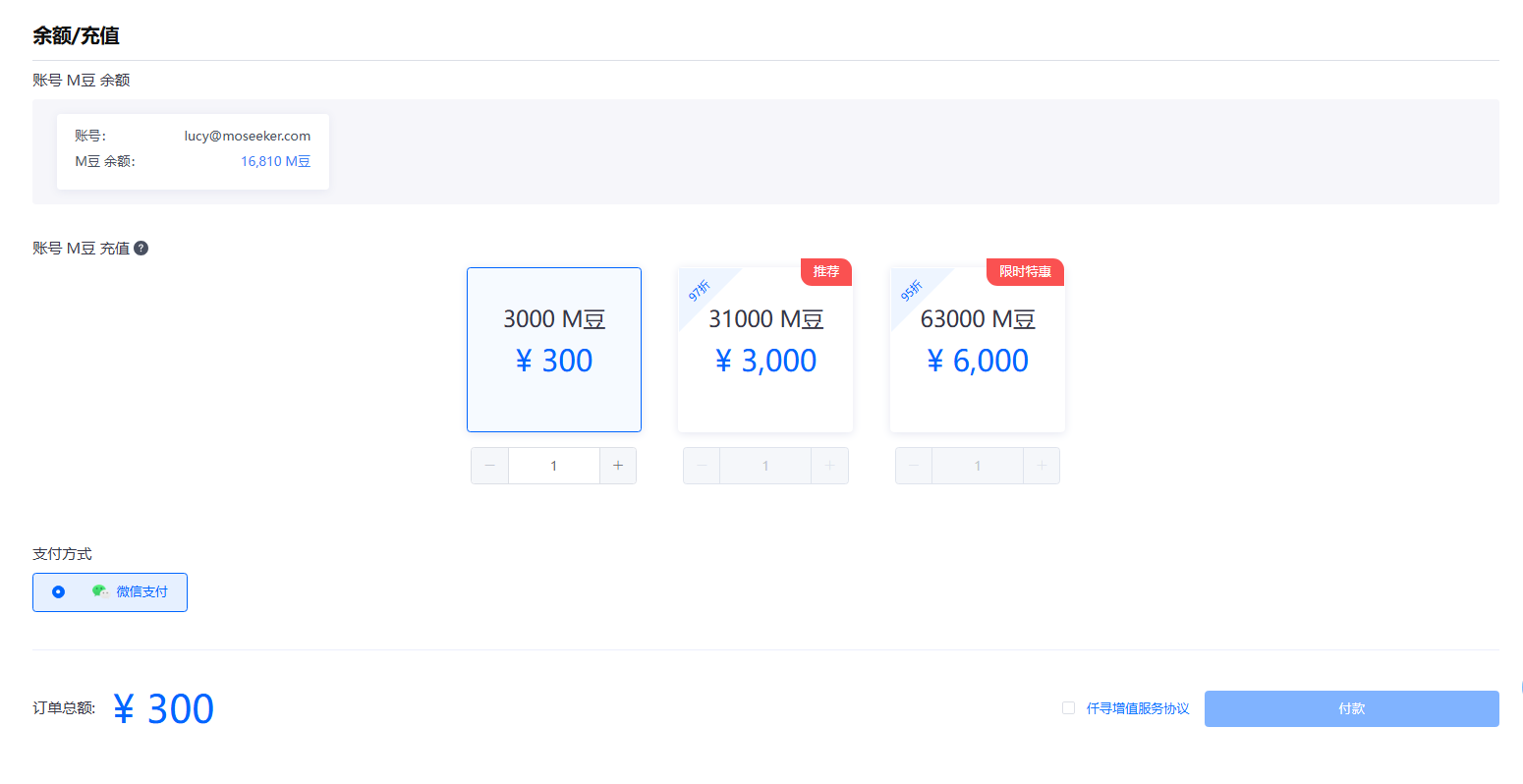Decrease quantity for the 3000 M豆 package
The height and width of the screenshot is (784, 1523).
click(x=489, y=466)
